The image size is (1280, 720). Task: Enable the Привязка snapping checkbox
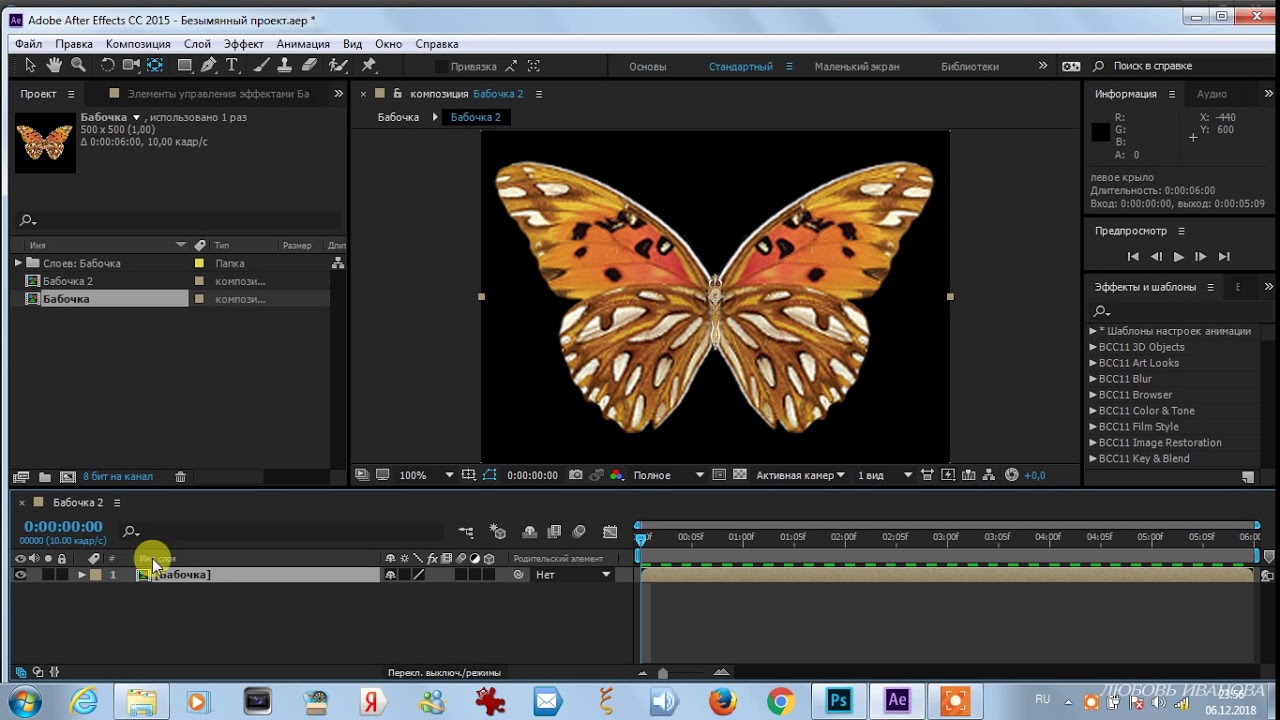click(x=441, y=66)
